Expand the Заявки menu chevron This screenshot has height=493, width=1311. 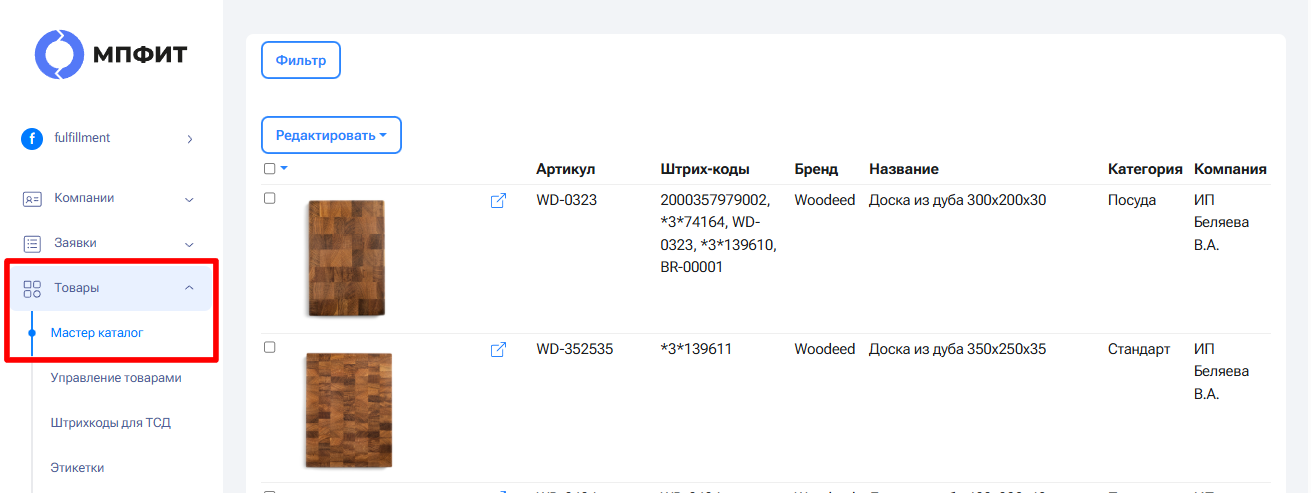pyautogui.click(x=189, y=243)
